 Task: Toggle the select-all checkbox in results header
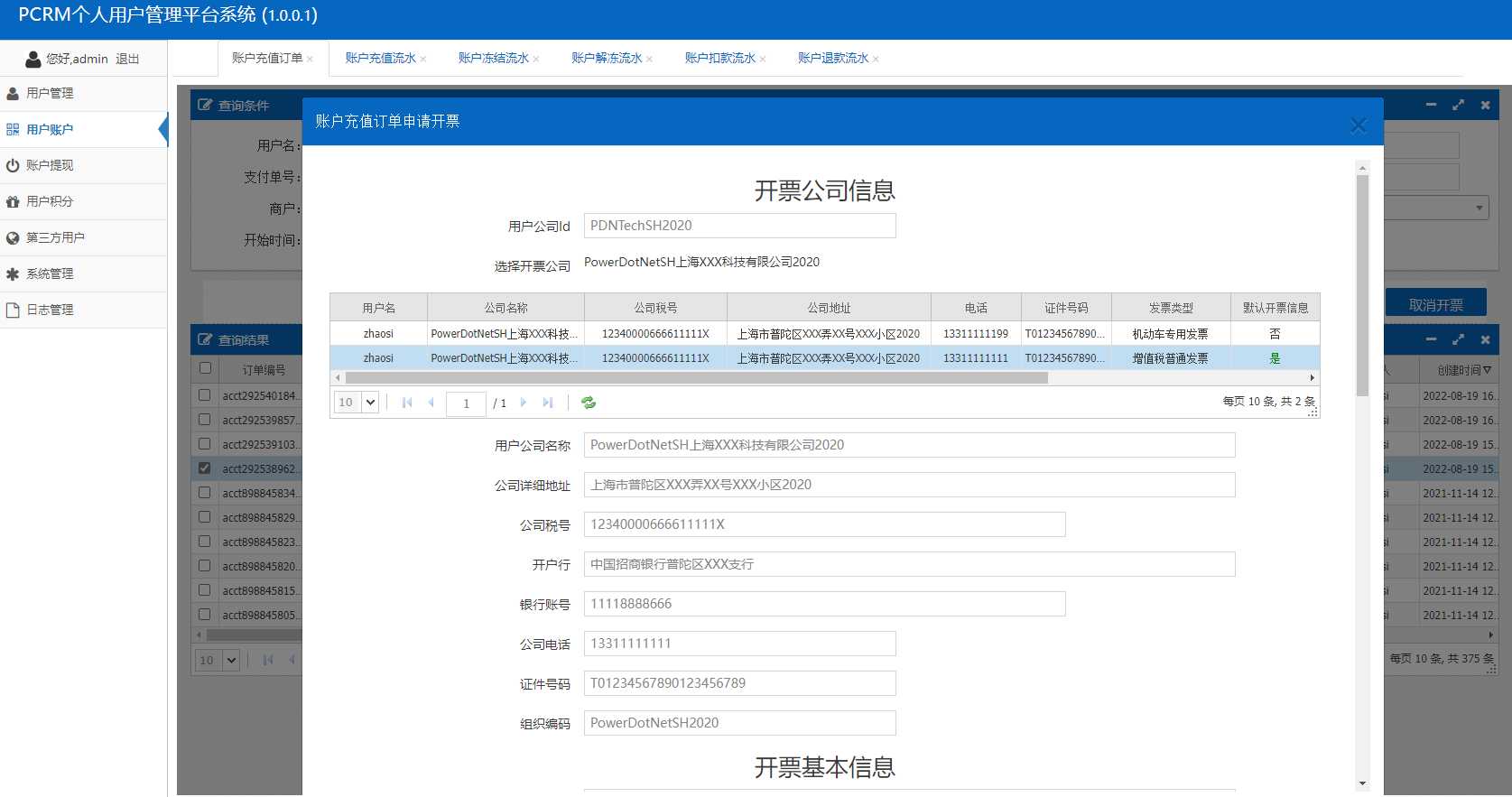coord(205,368)
